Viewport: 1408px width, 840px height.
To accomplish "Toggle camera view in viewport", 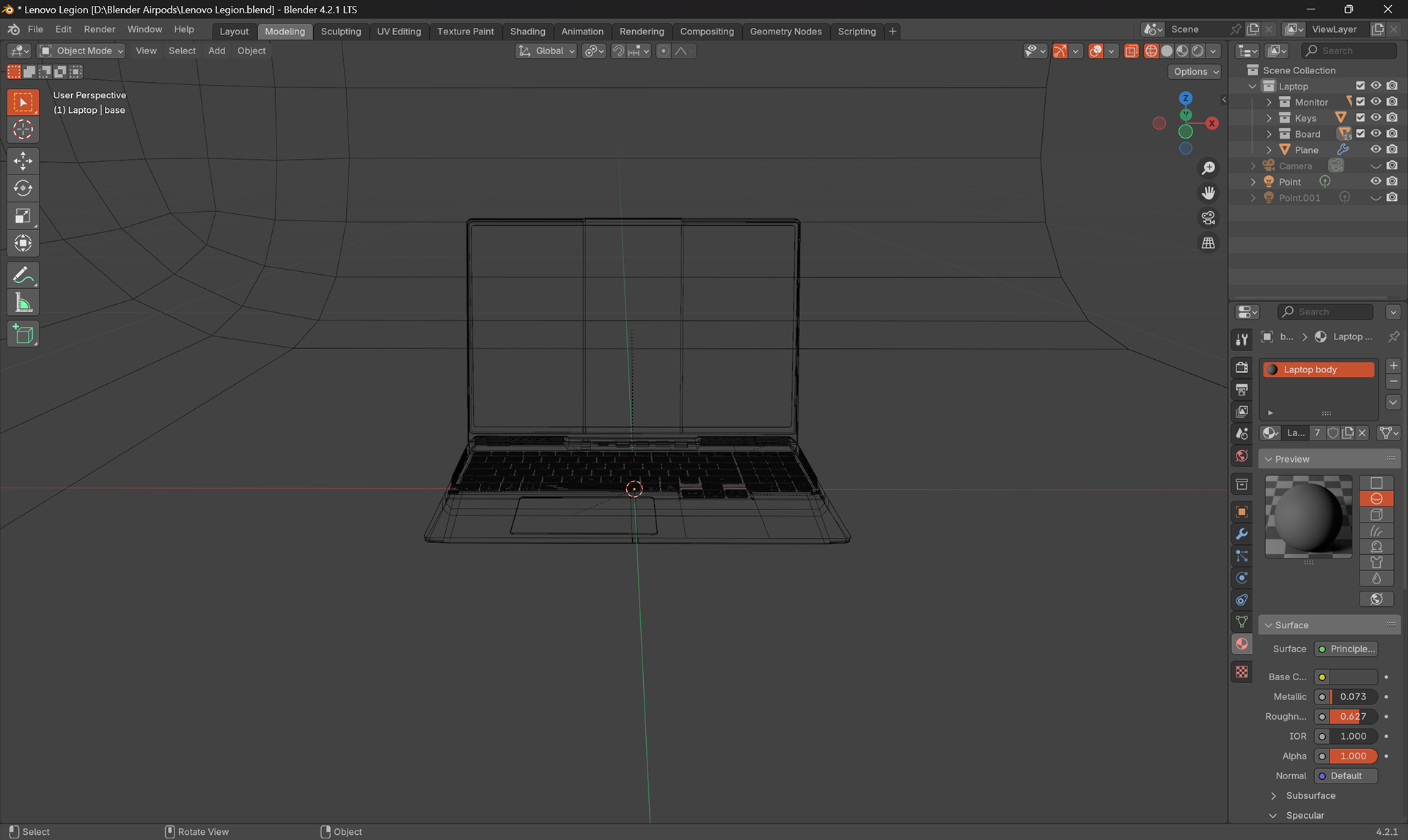I will [x=1208, y=218].
